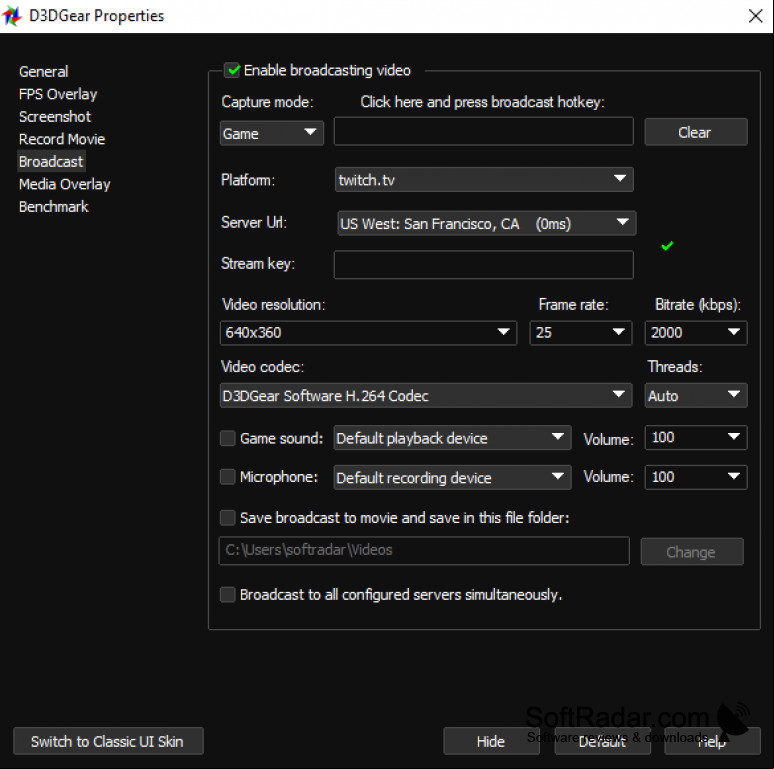This screenshot has width=774, height=769.
Task: Open the Capture mode dropdown
Action: coord(271,133)
